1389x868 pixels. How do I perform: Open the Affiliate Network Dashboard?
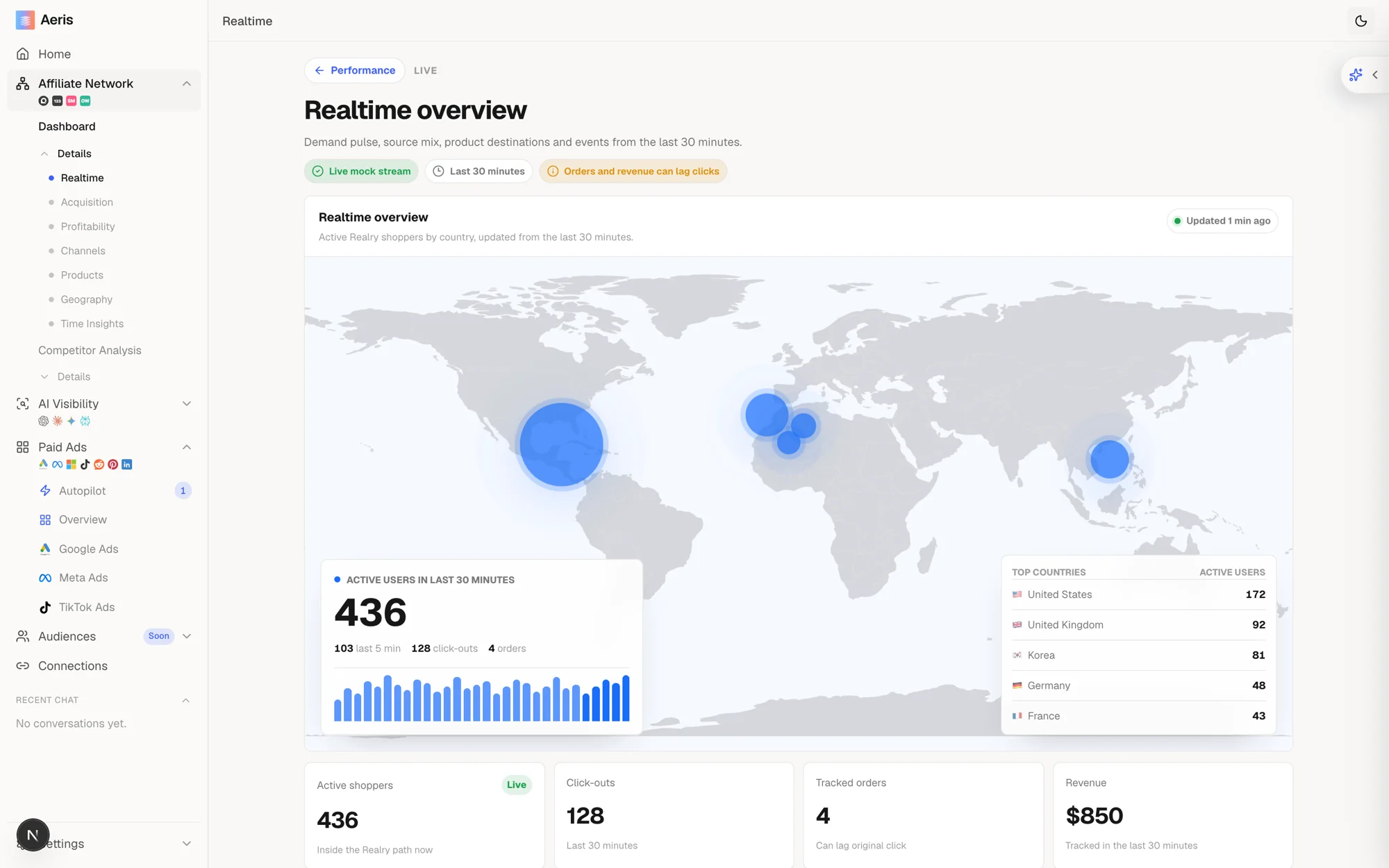67,126
